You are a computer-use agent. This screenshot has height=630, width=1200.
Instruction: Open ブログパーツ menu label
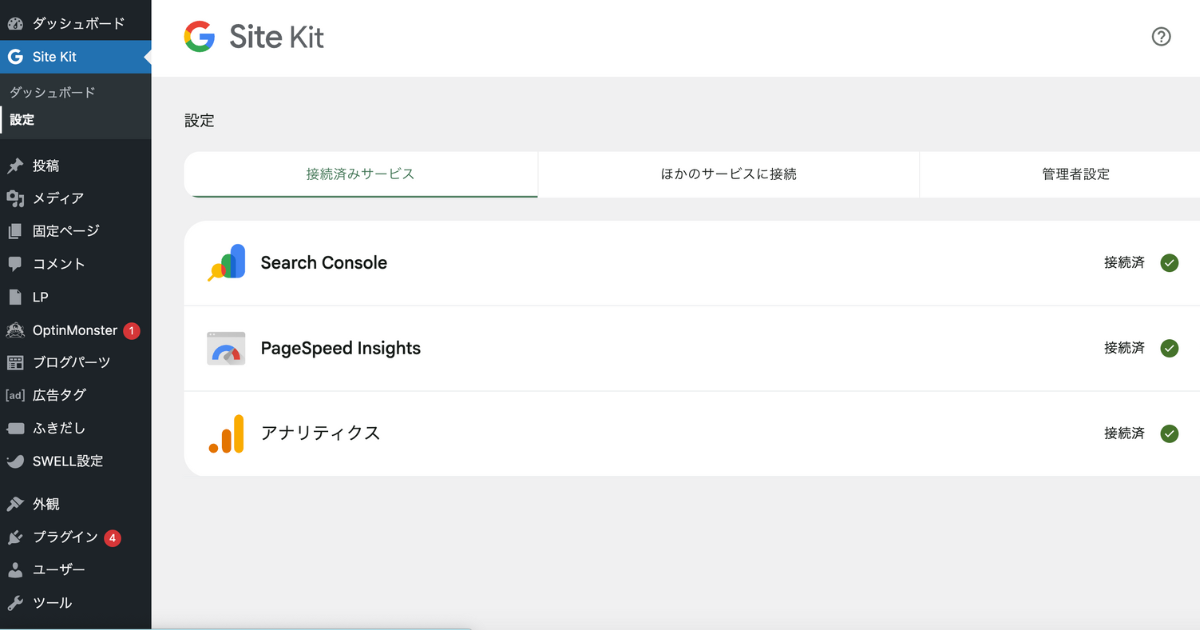[x=72, y=362]
